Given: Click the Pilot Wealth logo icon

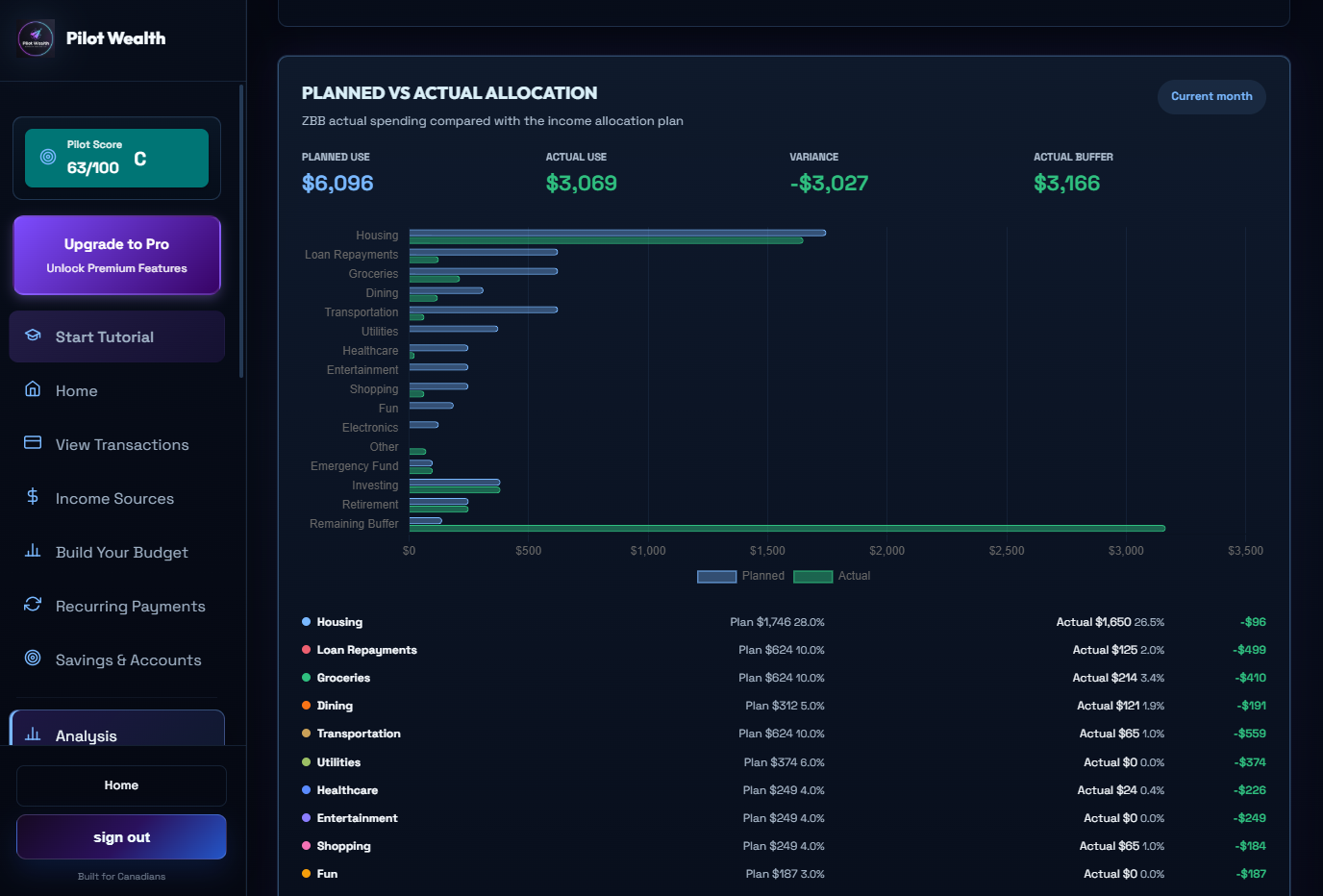Looking at the screenshot, I should (x=36, y=38).
